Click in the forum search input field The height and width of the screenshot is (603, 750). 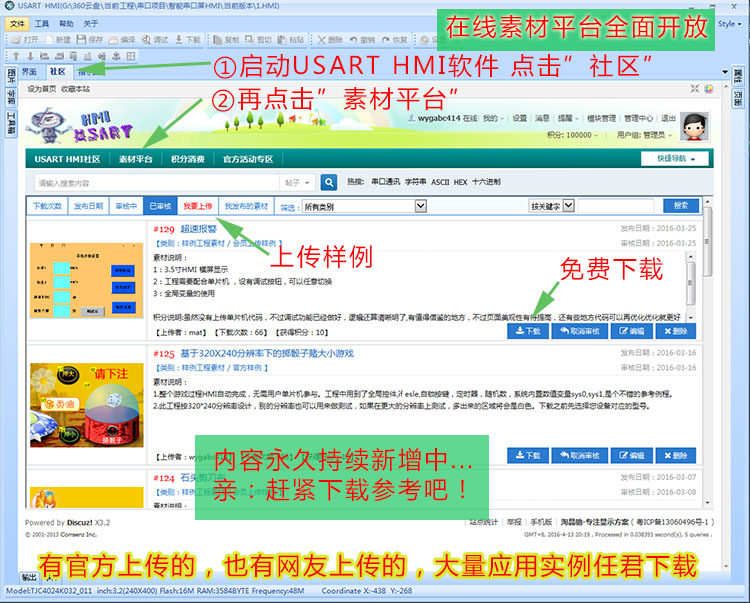click(156, 183)
